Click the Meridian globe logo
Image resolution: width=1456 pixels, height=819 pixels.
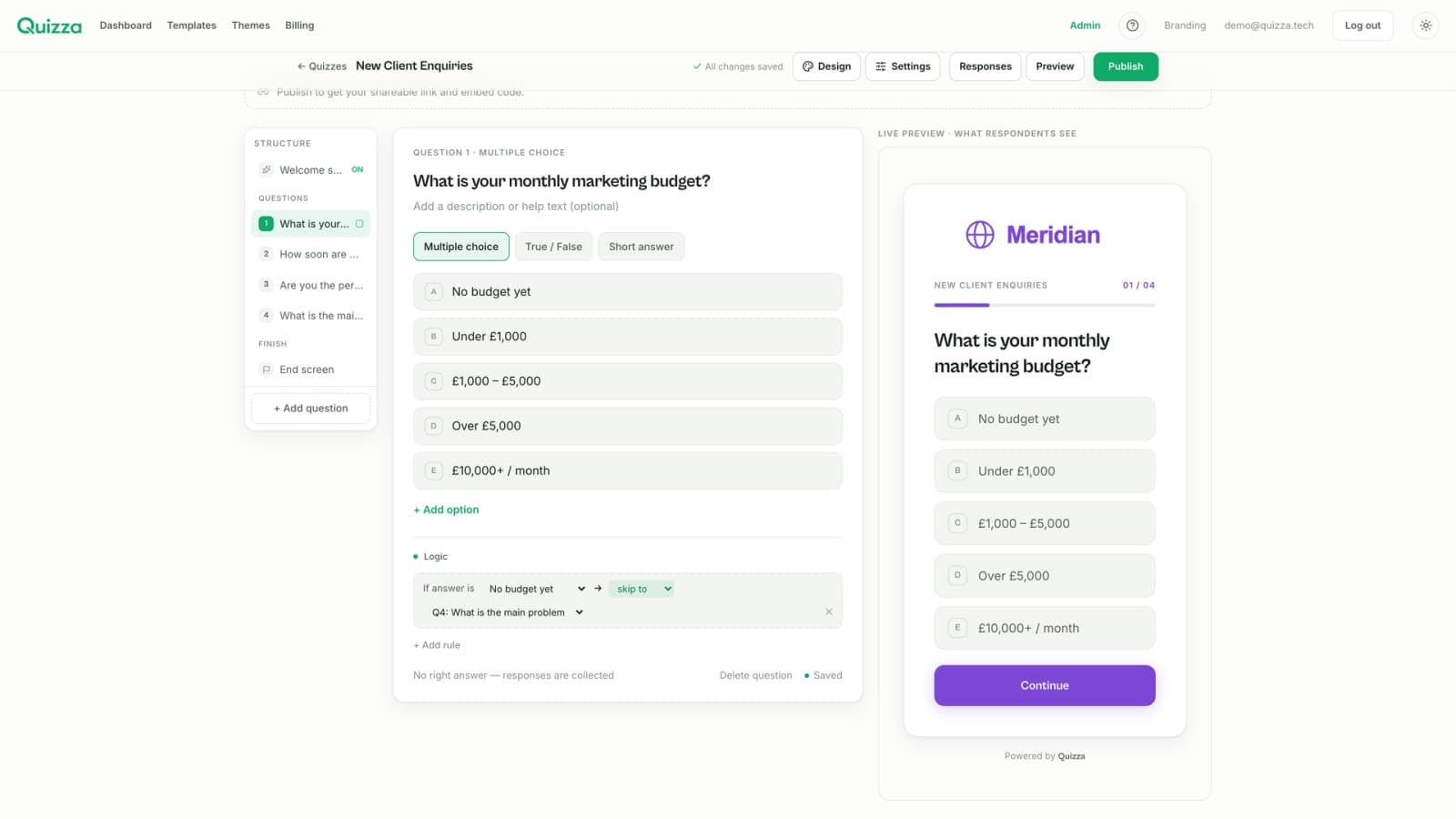point(980,235)
